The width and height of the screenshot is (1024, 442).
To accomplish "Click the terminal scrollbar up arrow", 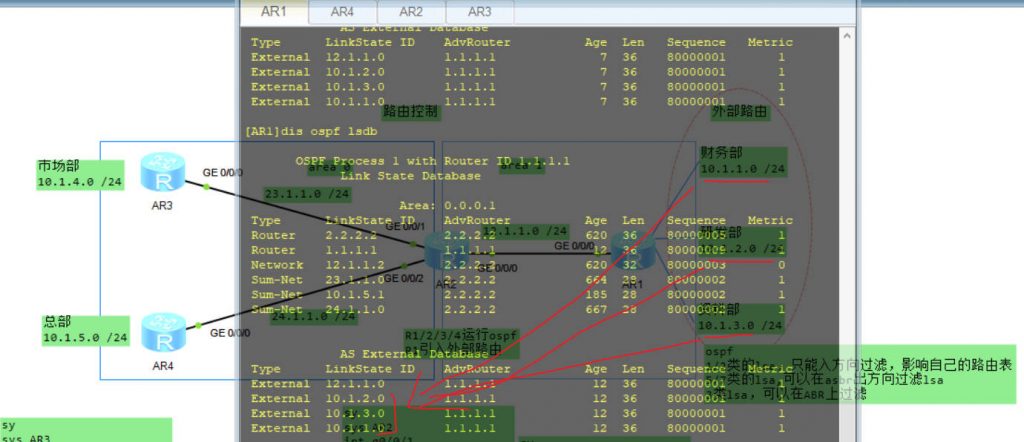I will click(x=848, y=36).
